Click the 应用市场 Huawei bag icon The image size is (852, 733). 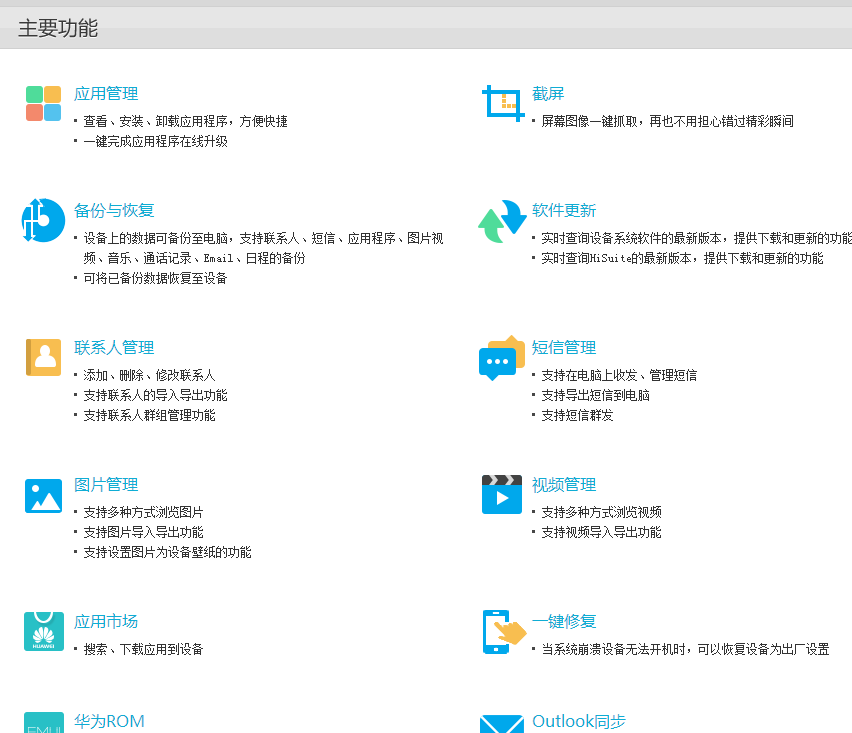tap(43, 631)
